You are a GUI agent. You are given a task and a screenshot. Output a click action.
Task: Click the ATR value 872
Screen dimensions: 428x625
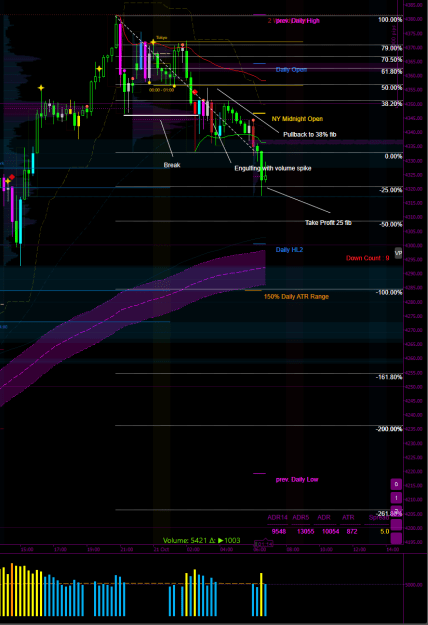(352, 531)
